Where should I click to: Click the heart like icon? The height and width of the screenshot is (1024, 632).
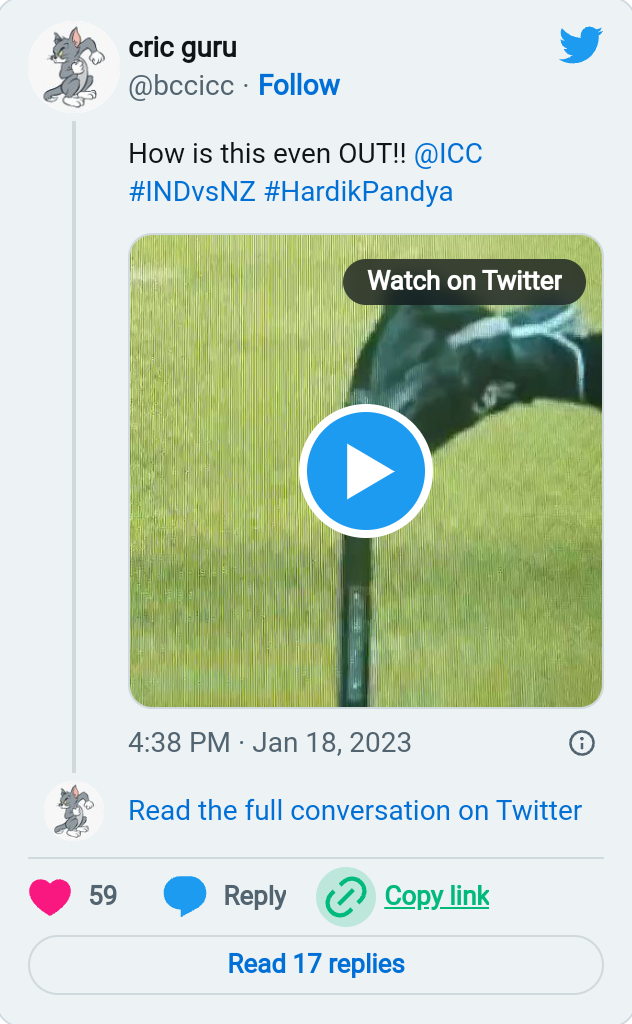pyautogui.click(x=50, y=896)
